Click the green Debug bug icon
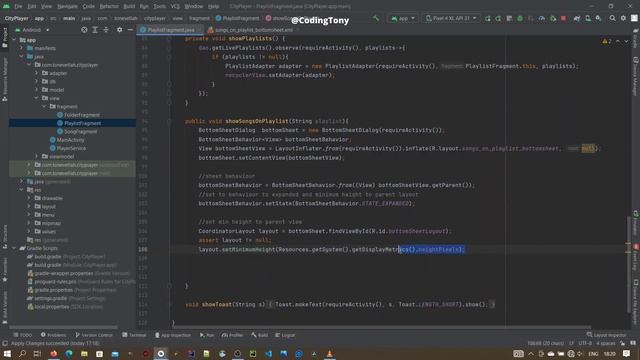The image size is (640, 360). (x=520, y=18)
